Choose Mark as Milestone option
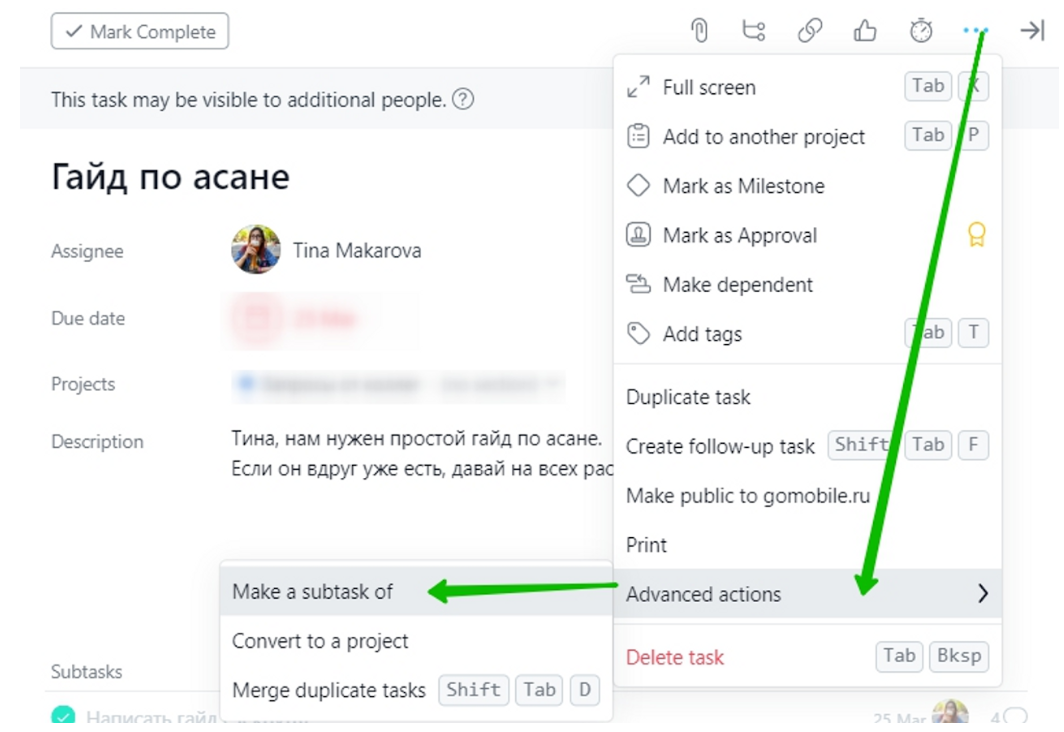The width and height of the screenshot is (1064, 732). click(x=743, y=186)
